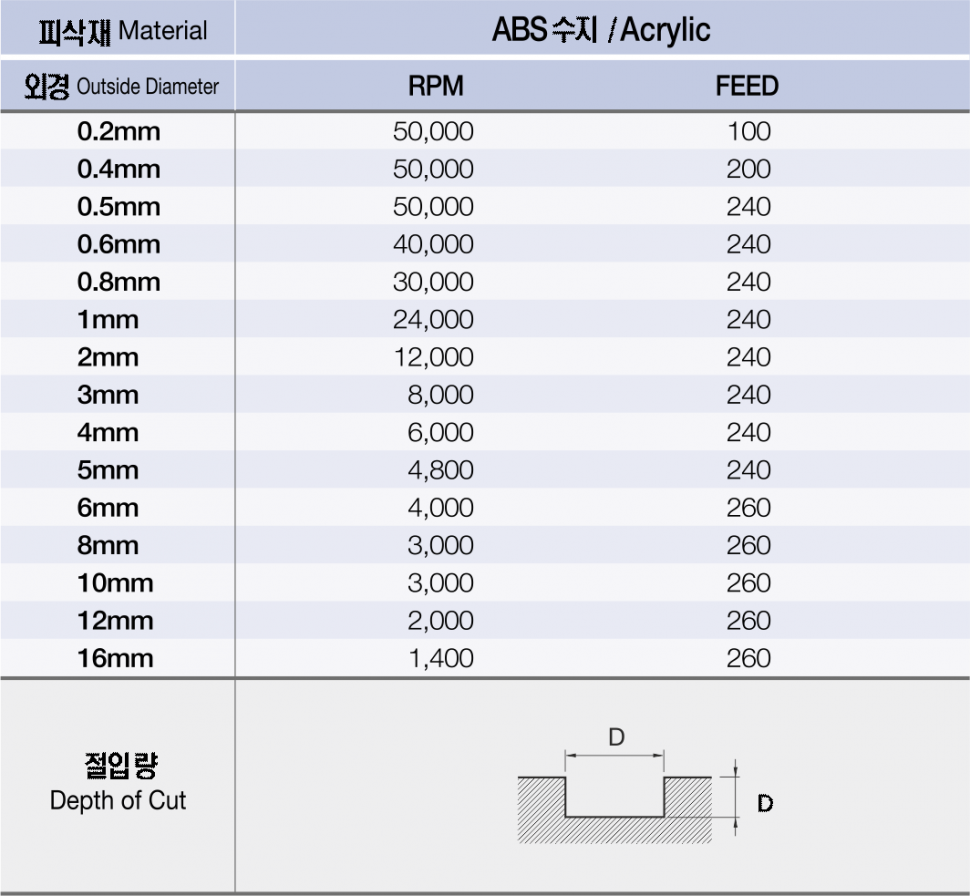Select the 30,000 RPM cell
The width and height of the screenshot is (970, 896).
(x=434, y=282)
